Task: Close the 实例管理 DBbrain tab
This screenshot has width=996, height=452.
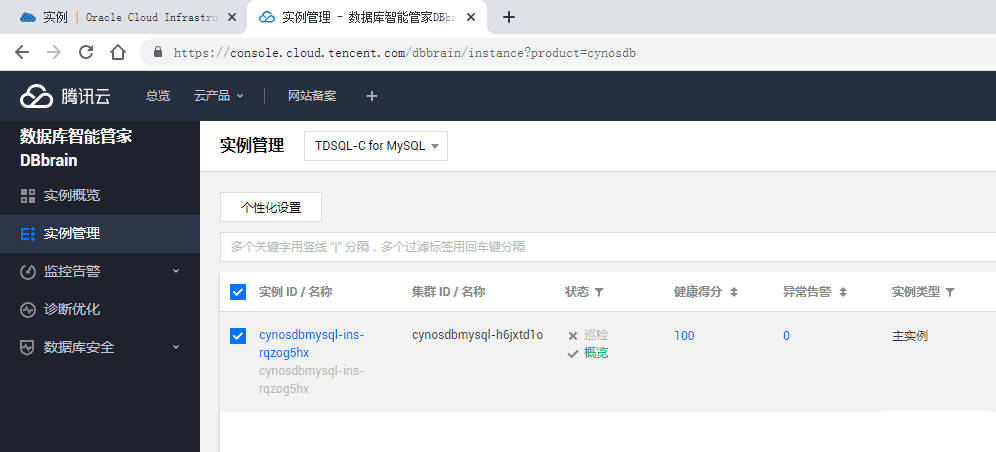Action: coord(471,17)
